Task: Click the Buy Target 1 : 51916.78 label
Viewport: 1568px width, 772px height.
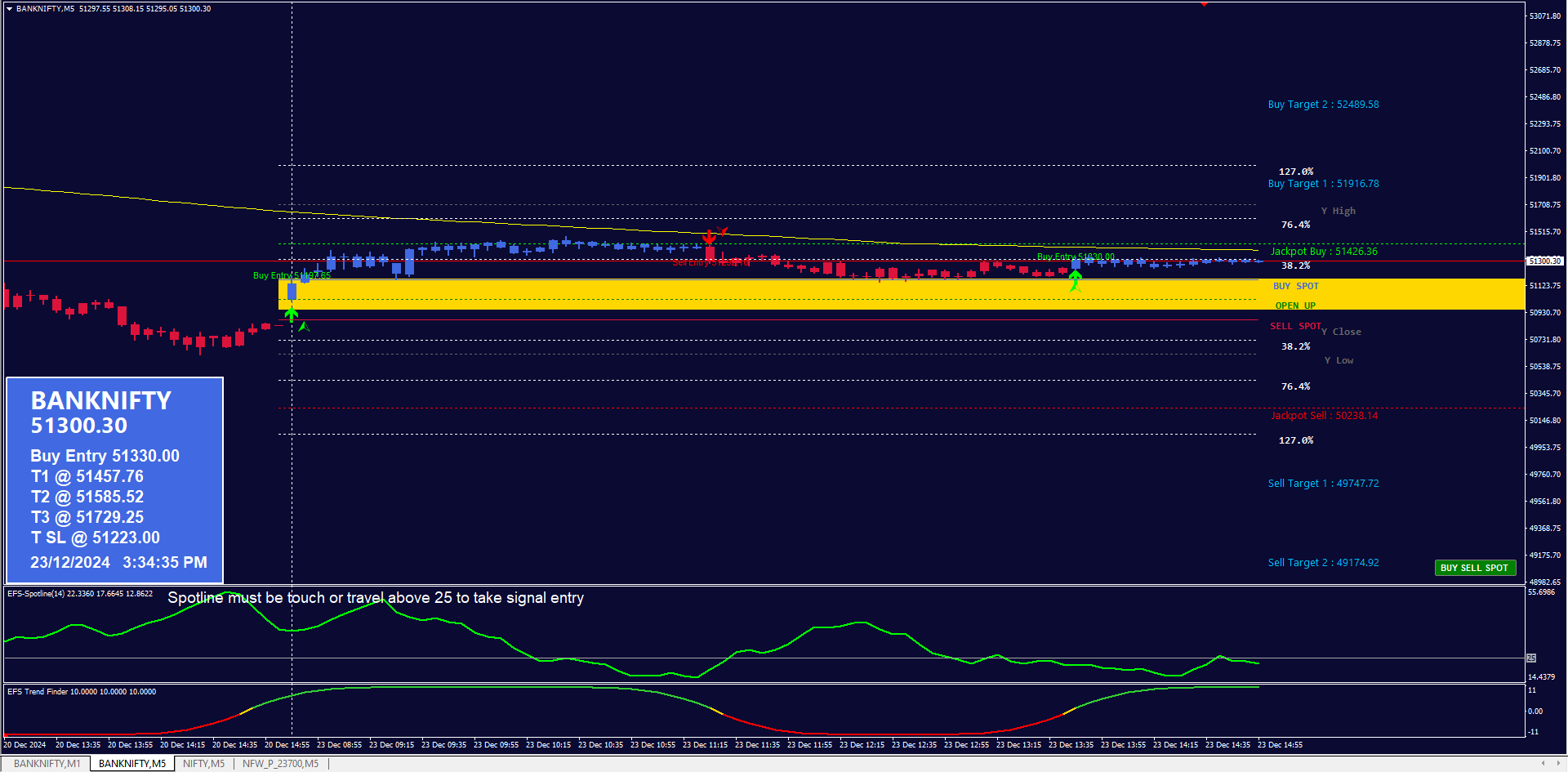Action: tap(1323, 184)
